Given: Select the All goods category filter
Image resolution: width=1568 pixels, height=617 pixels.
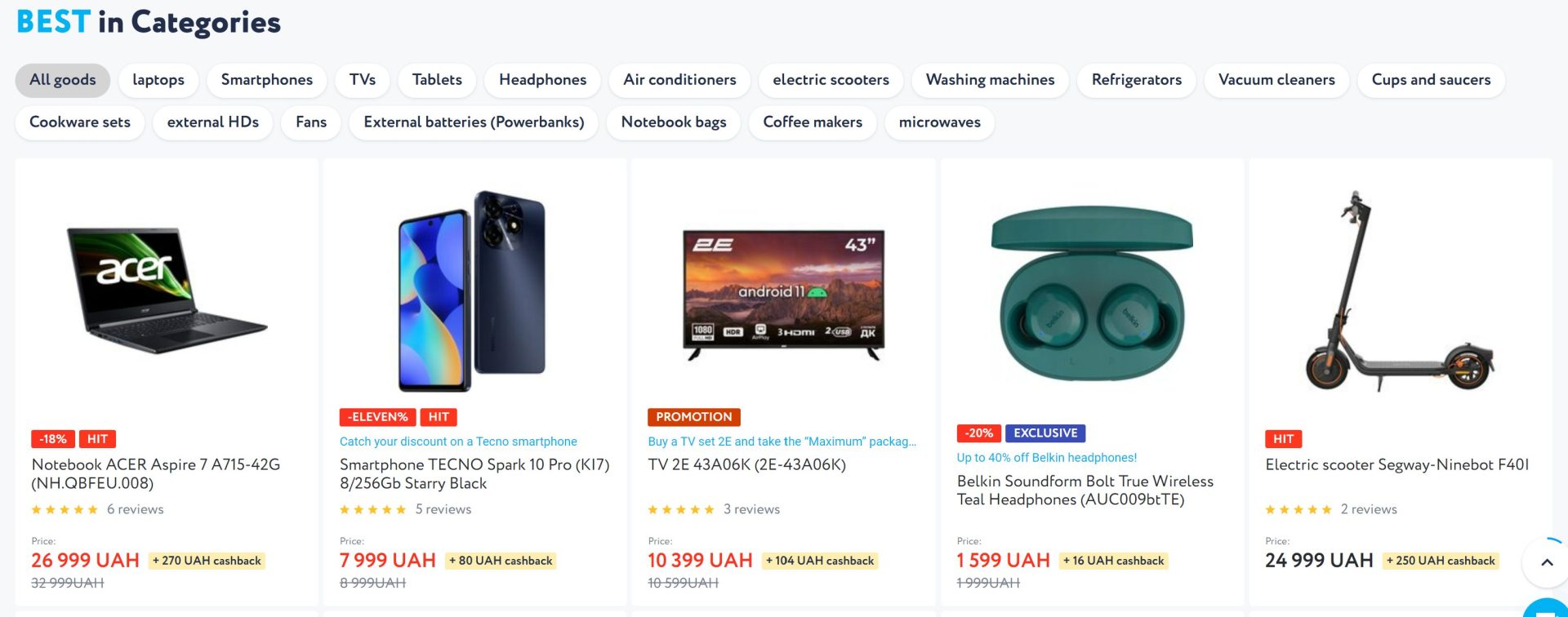Looking at the screenshot, I should (x=63, y=80).
